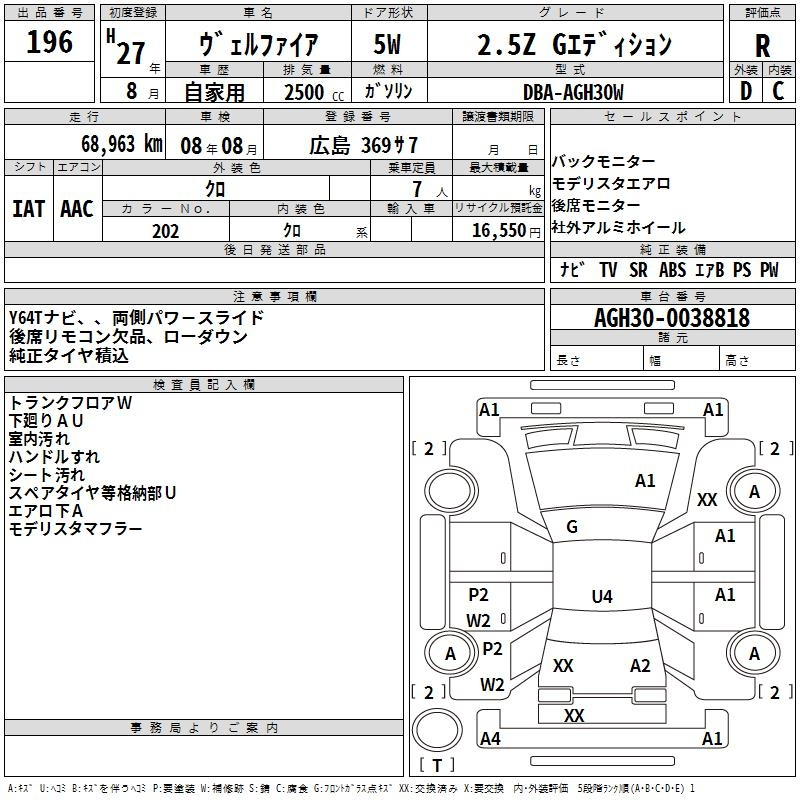This screenshot has width=800, height=800.
Task: Select registration number 広島 369サ7
Action: click(x=363, y=146)
